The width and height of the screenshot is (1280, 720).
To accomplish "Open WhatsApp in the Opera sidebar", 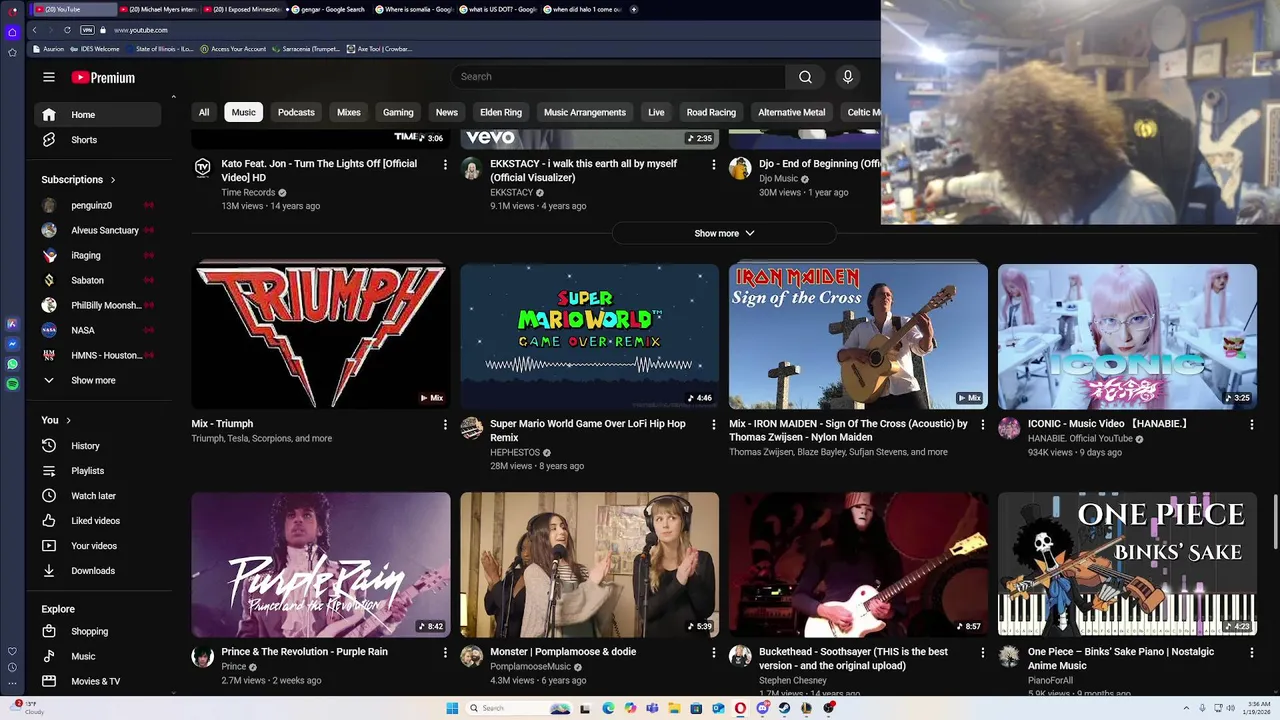I will (12, 364).
